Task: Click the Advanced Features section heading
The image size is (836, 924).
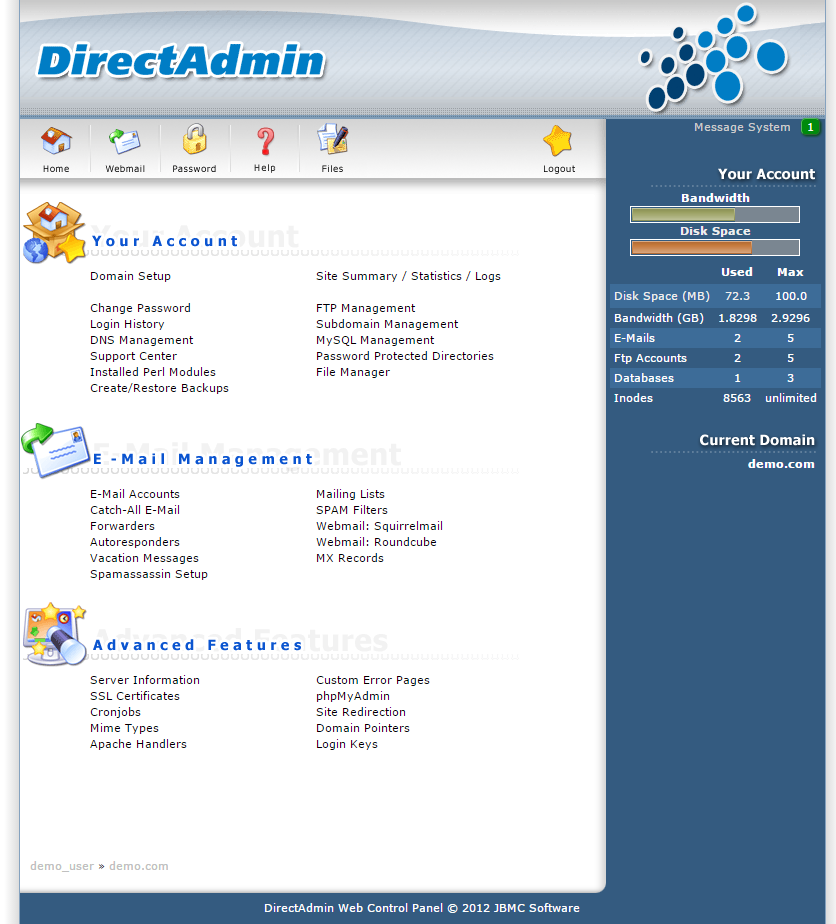Action: (x=197, y=645)
